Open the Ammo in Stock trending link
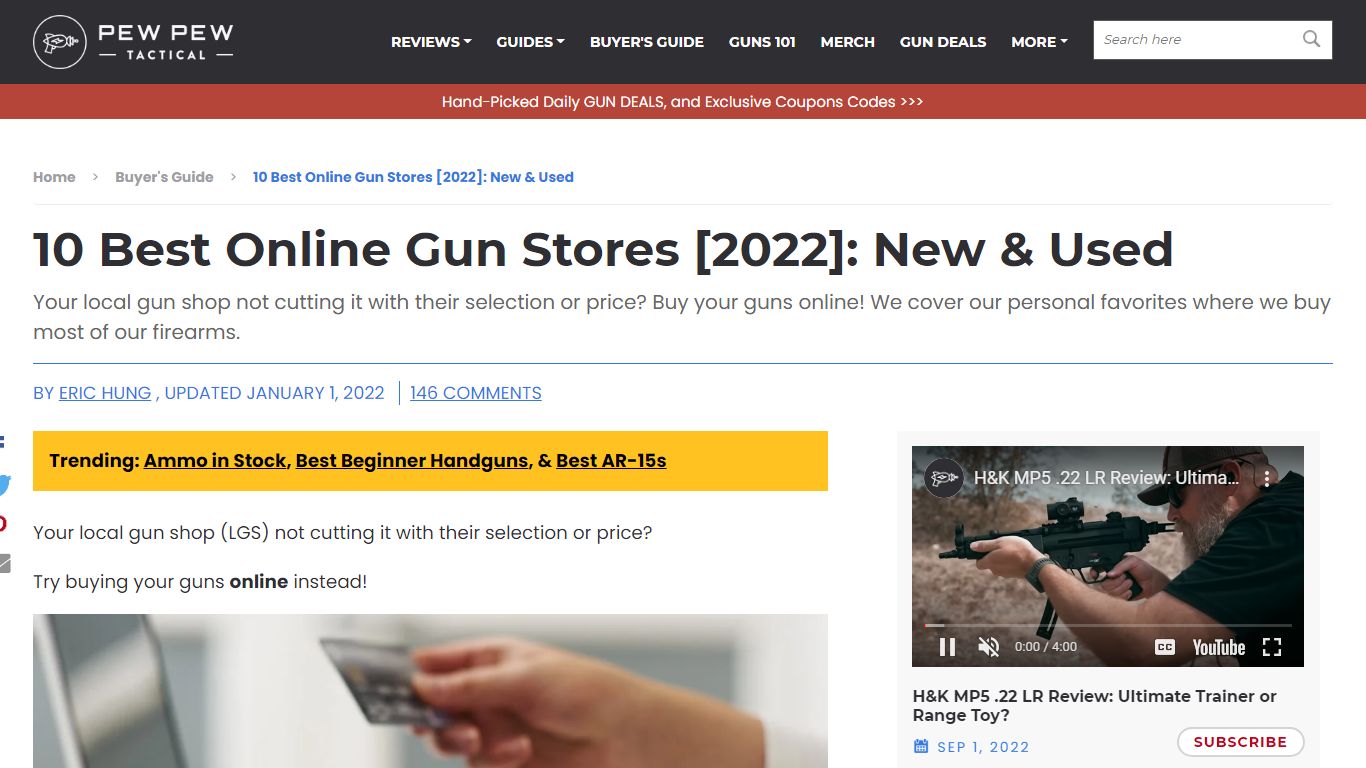The image size is (1366, 768). (215, 461)
